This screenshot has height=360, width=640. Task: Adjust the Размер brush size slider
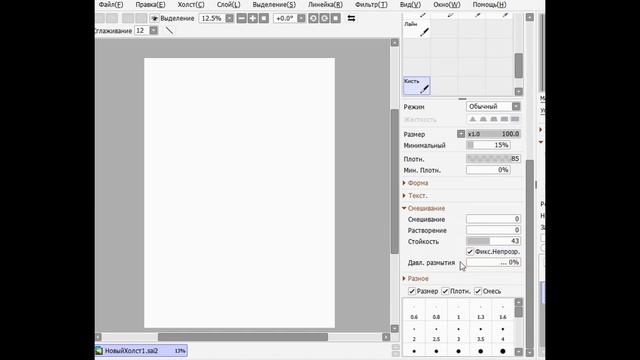point(493,134)
